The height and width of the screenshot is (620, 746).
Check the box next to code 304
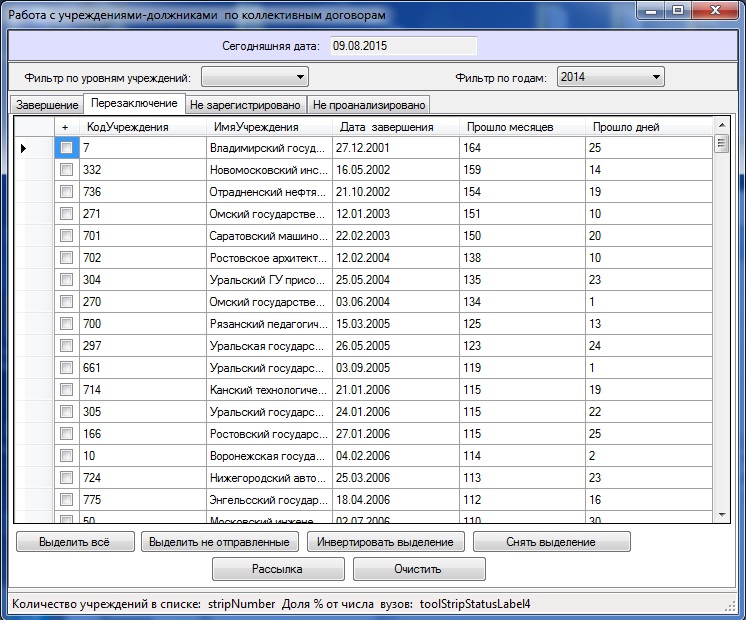tap(67, 279)
